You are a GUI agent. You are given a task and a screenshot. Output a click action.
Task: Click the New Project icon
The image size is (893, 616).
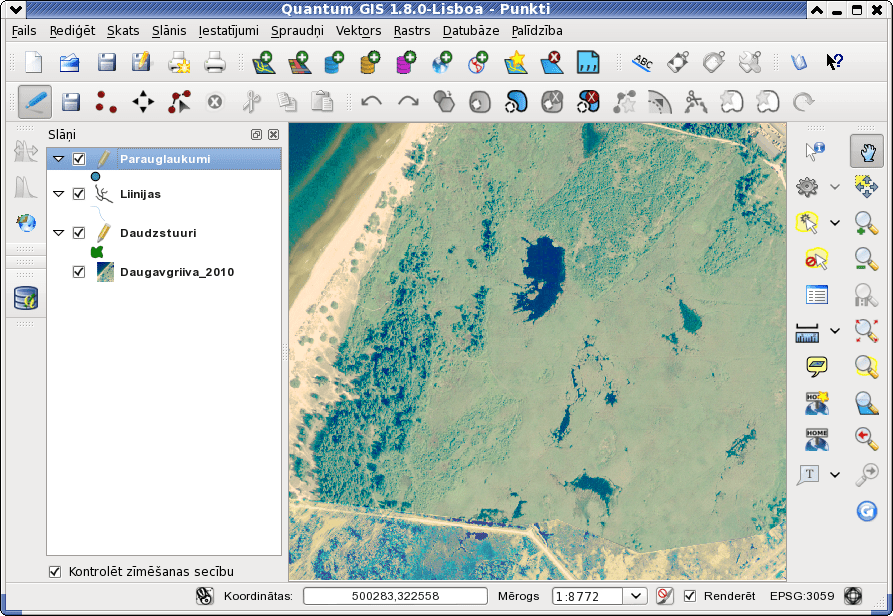(x=34, y=62)
